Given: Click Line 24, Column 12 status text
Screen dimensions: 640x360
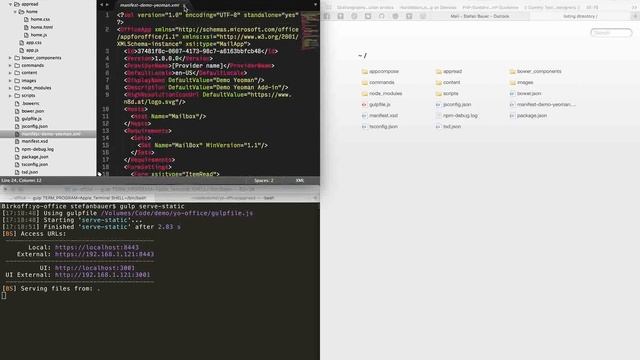Looking at the screenshot, I should tap(21, 180).
